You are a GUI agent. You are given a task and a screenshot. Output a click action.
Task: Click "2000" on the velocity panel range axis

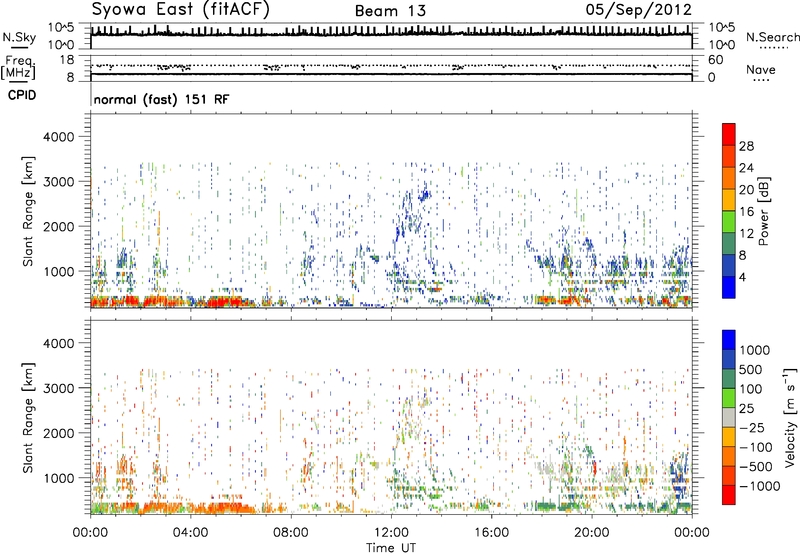coord(58,433)
